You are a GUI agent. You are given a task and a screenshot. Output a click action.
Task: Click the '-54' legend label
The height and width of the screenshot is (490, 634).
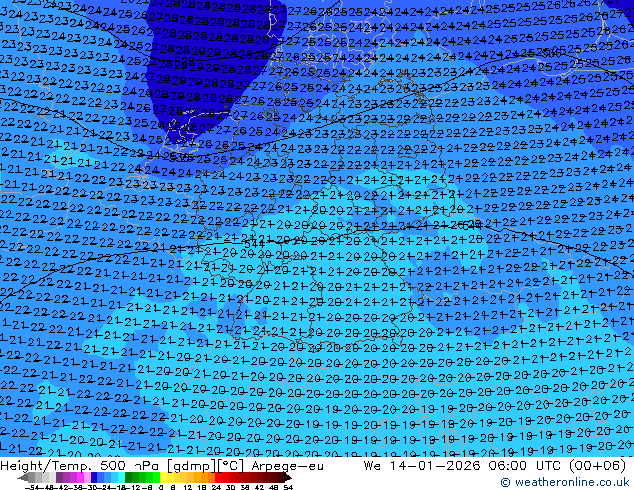click(32, 487)
